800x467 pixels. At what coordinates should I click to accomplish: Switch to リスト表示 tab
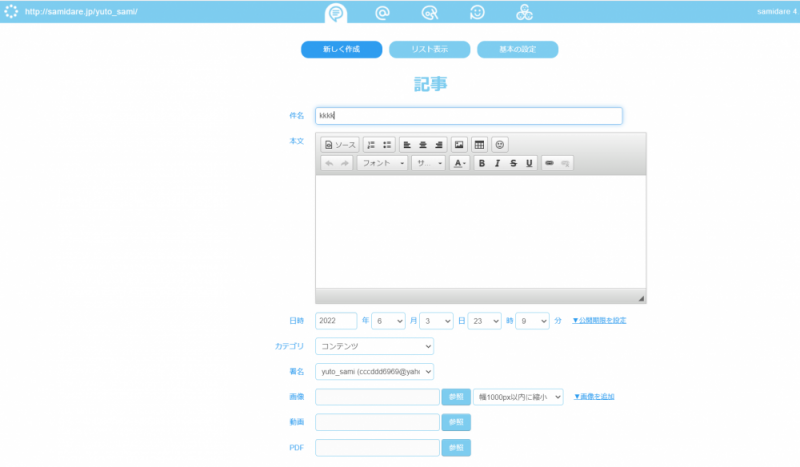tap(429, 49)
